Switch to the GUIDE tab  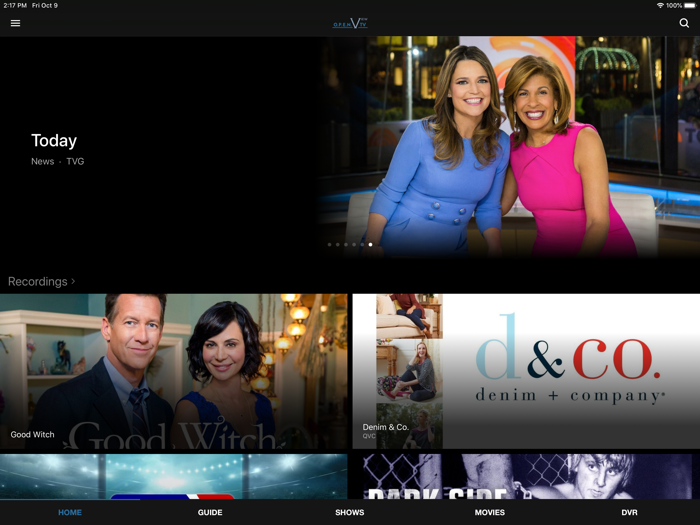210,512
